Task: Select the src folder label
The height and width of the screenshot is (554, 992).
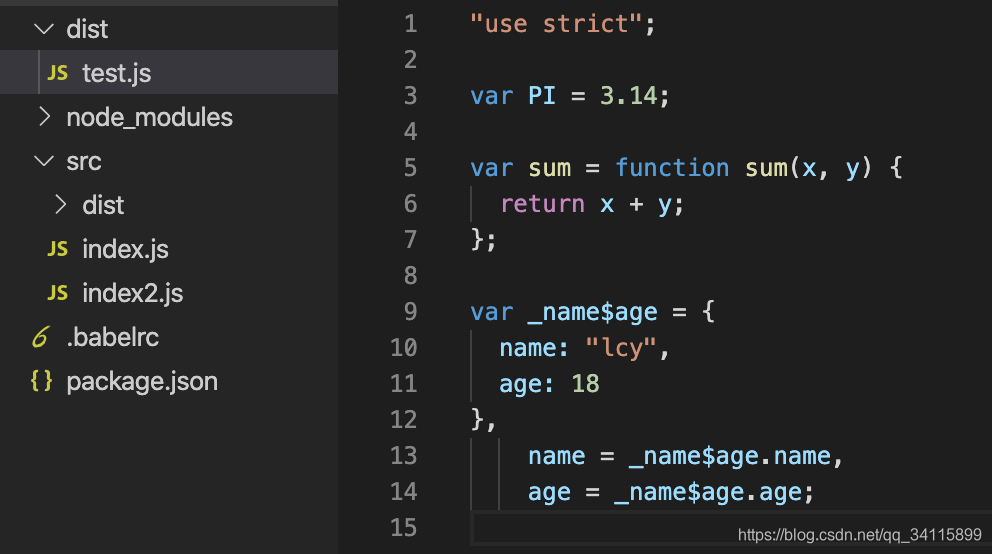Action: [x=84, y=162]
